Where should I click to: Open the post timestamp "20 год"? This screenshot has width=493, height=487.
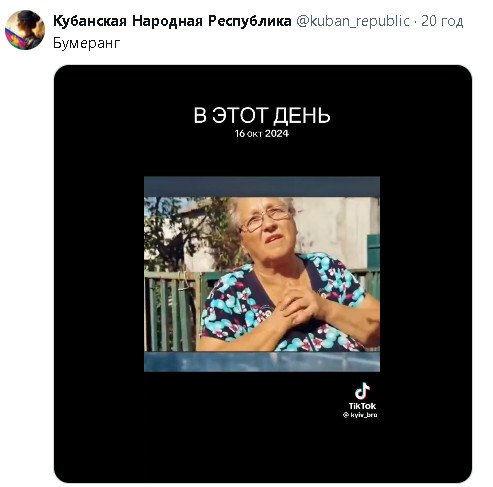[442, 21]
